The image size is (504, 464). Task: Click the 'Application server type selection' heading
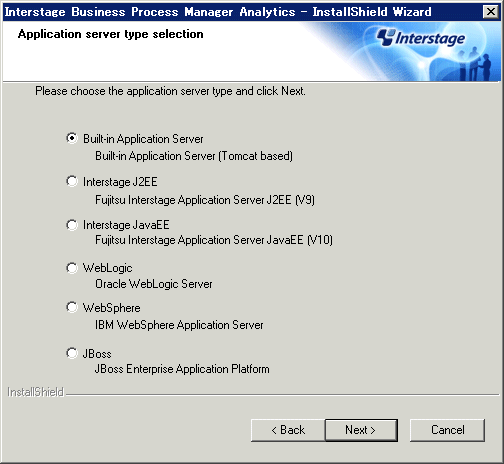click(x=110, y=34)
